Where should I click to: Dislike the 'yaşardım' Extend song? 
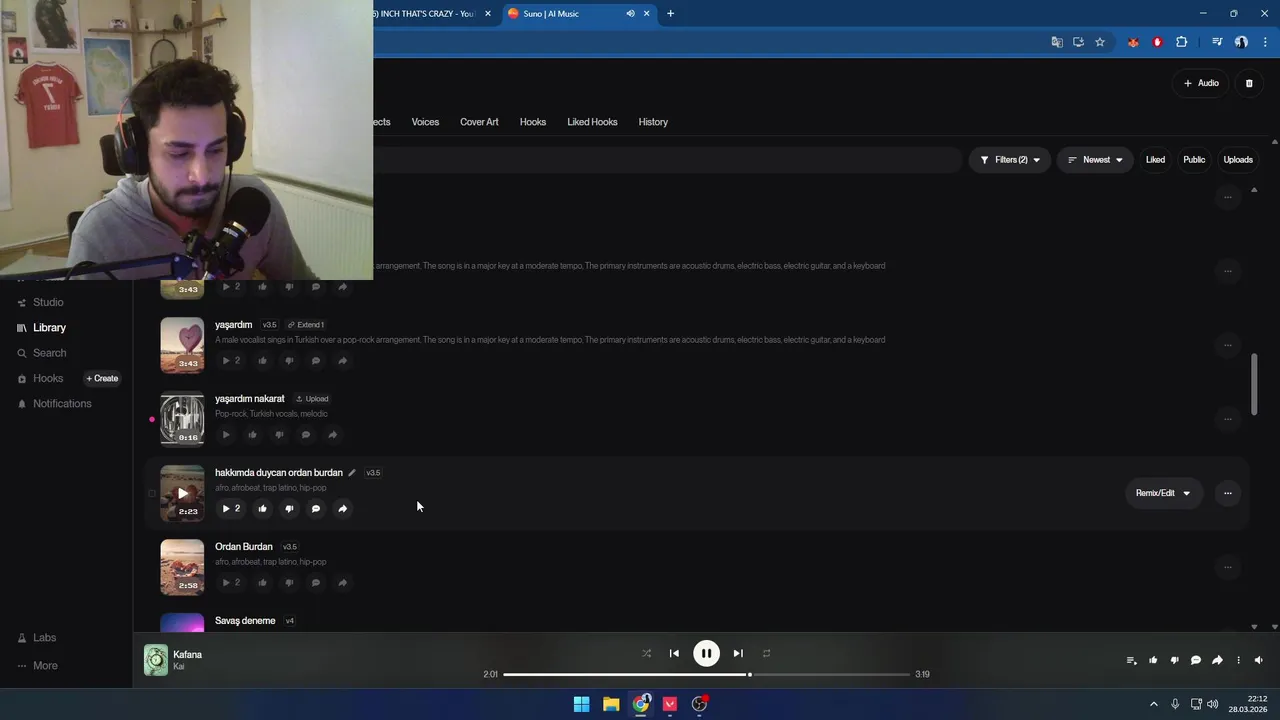289,361
